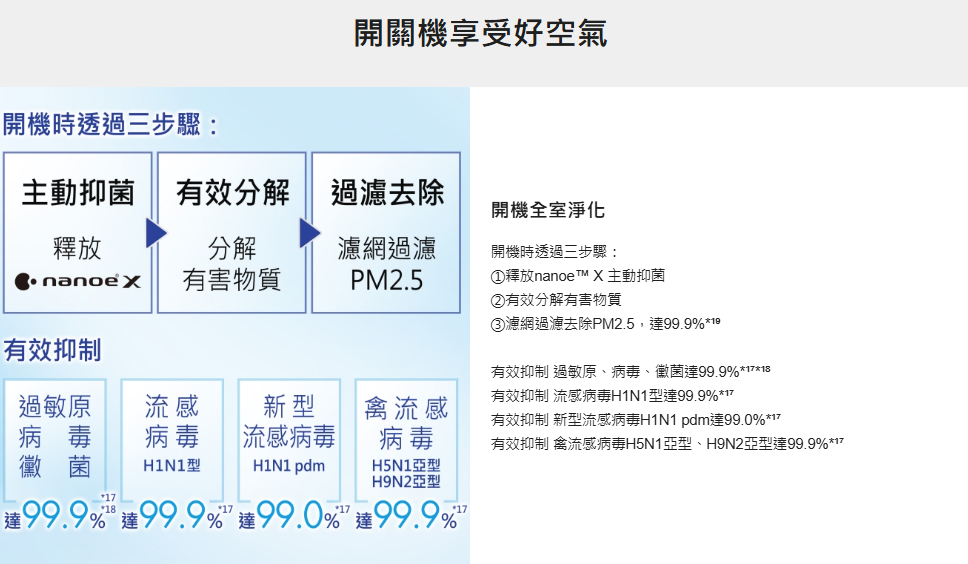Click the 開關機享受好空氣 page heading

481,33
